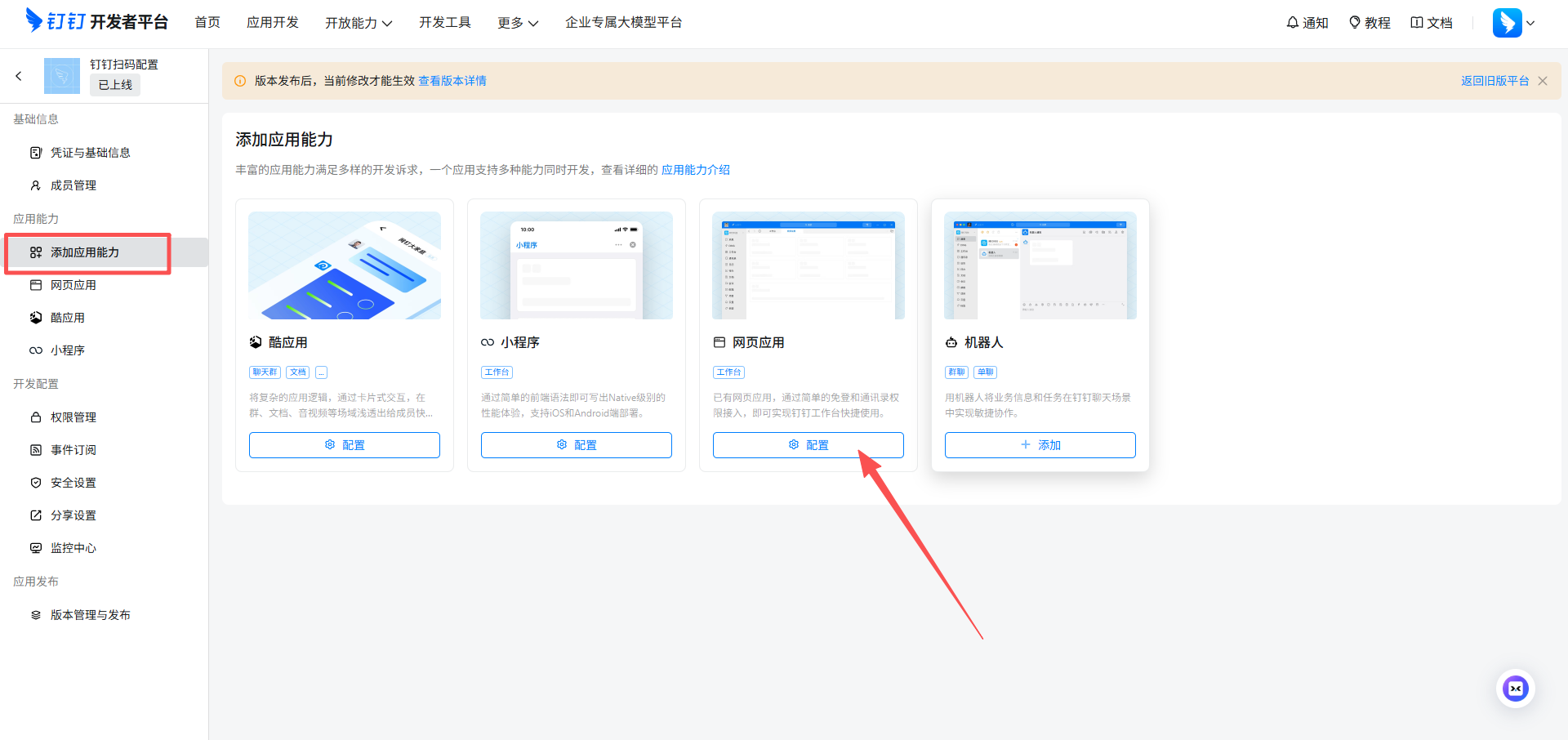Click 配置 button on 酷应用 card
Viewport: 1568px width, 740px height.
tap(345, 445)
